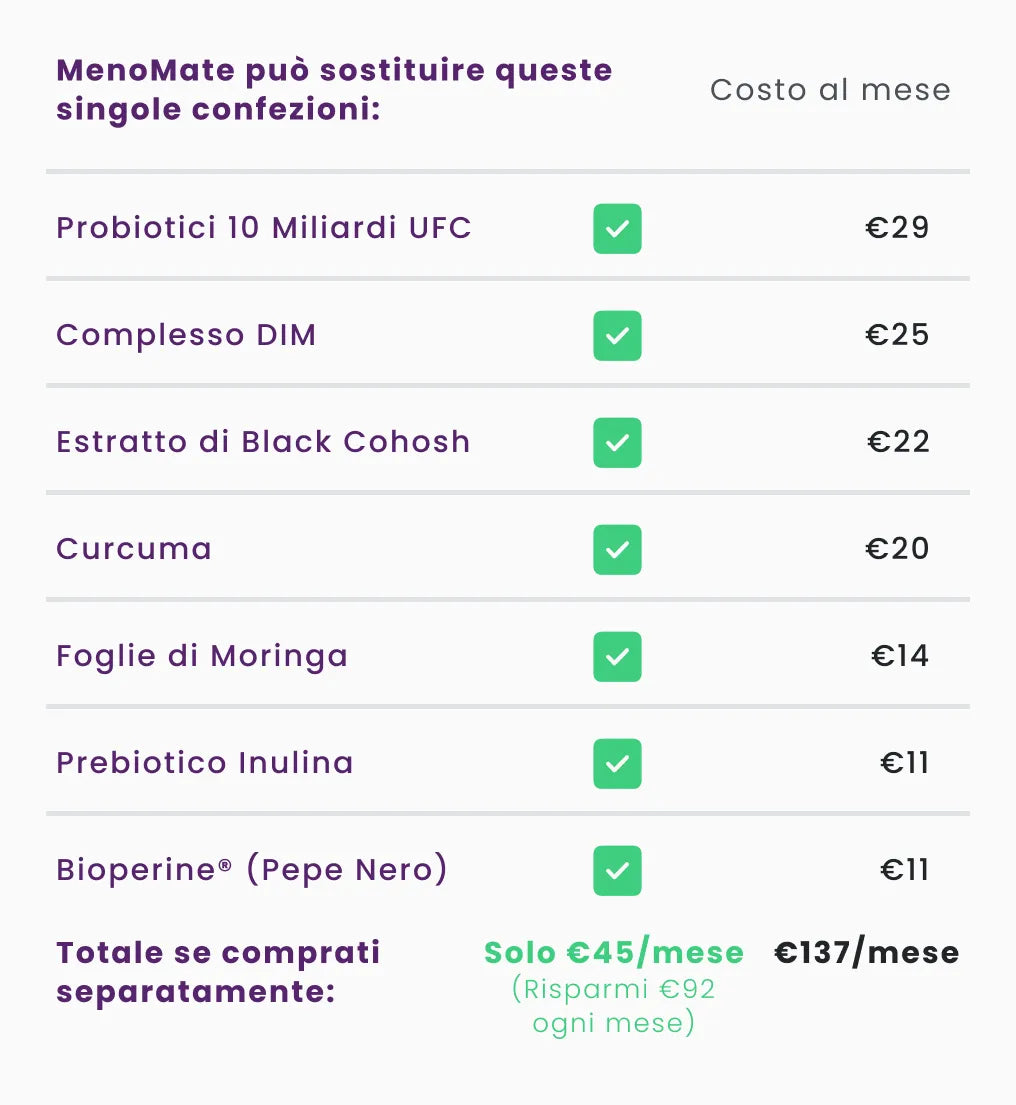The height and width of the screenshot is (1105, 1016).
Task: Click the checkmark for Estratto di Black Cohosh
Action: click(x=617, y=443)
